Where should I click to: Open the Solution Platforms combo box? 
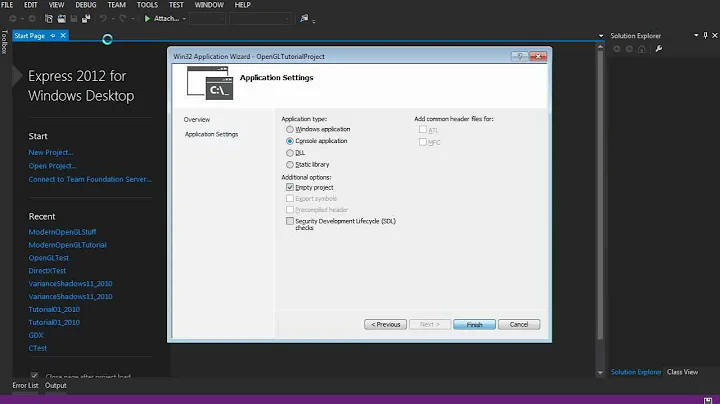tap(260, 19)
